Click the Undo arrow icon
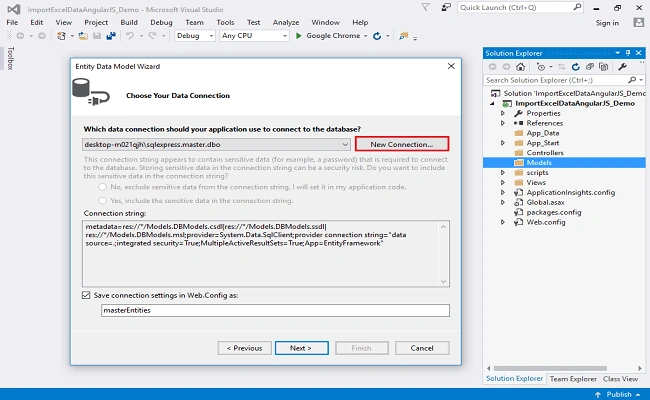Screen dimensions: 650x400 (x=130, y=36)
